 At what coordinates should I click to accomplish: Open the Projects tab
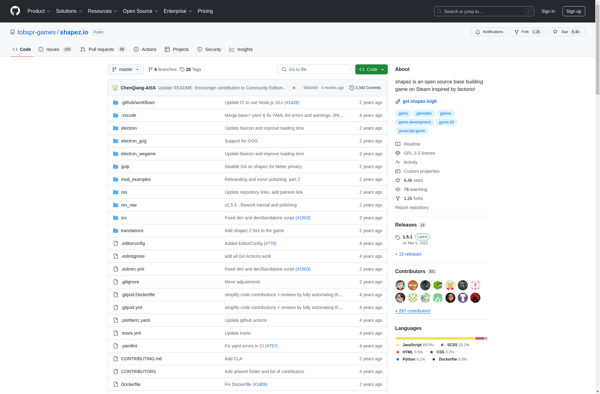[177, 49]
